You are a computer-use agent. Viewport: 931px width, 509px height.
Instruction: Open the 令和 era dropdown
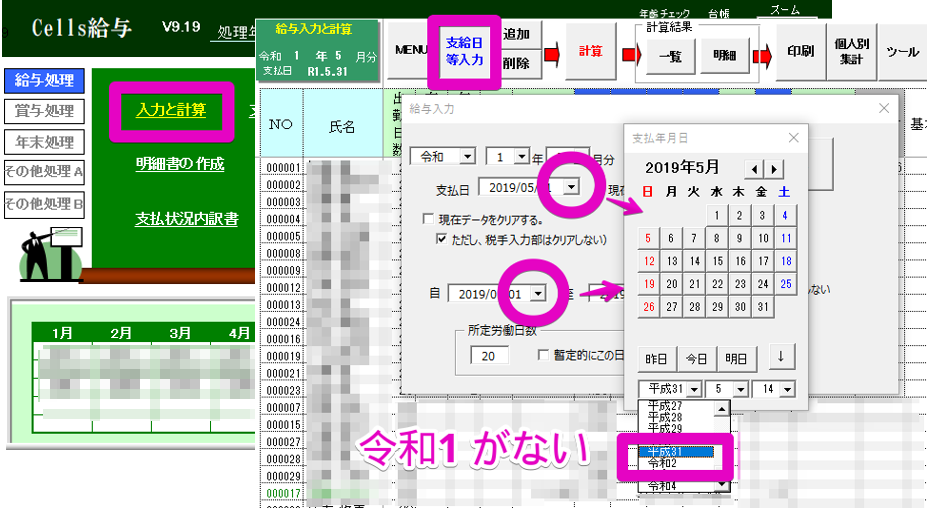click(x=467, y=157)
